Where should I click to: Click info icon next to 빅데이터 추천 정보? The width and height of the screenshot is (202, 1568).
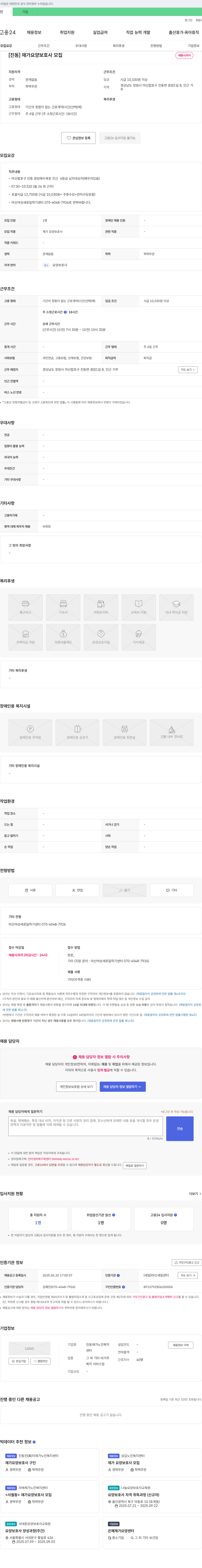(x=34, y=1442)
